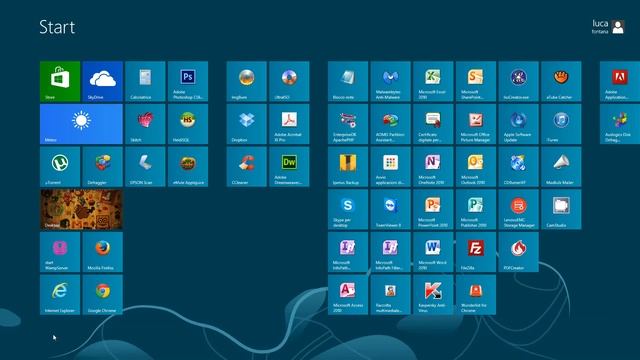Open the iTunes tile
The image size is (640, 360).
(561, 124)
